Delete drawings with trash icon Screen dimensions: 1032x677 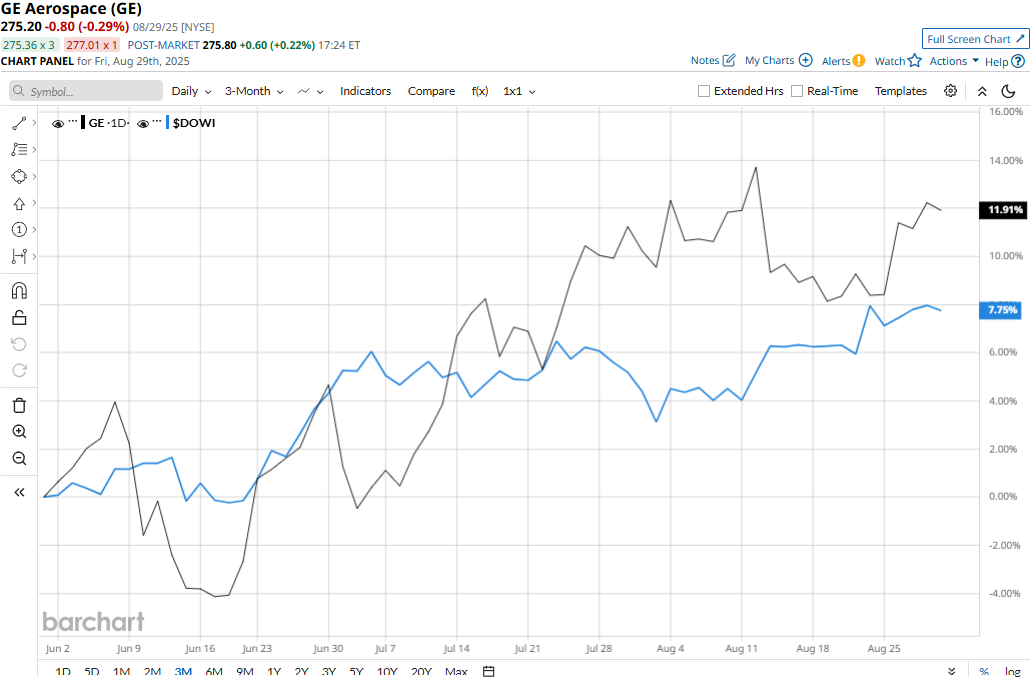pos(19,405)
